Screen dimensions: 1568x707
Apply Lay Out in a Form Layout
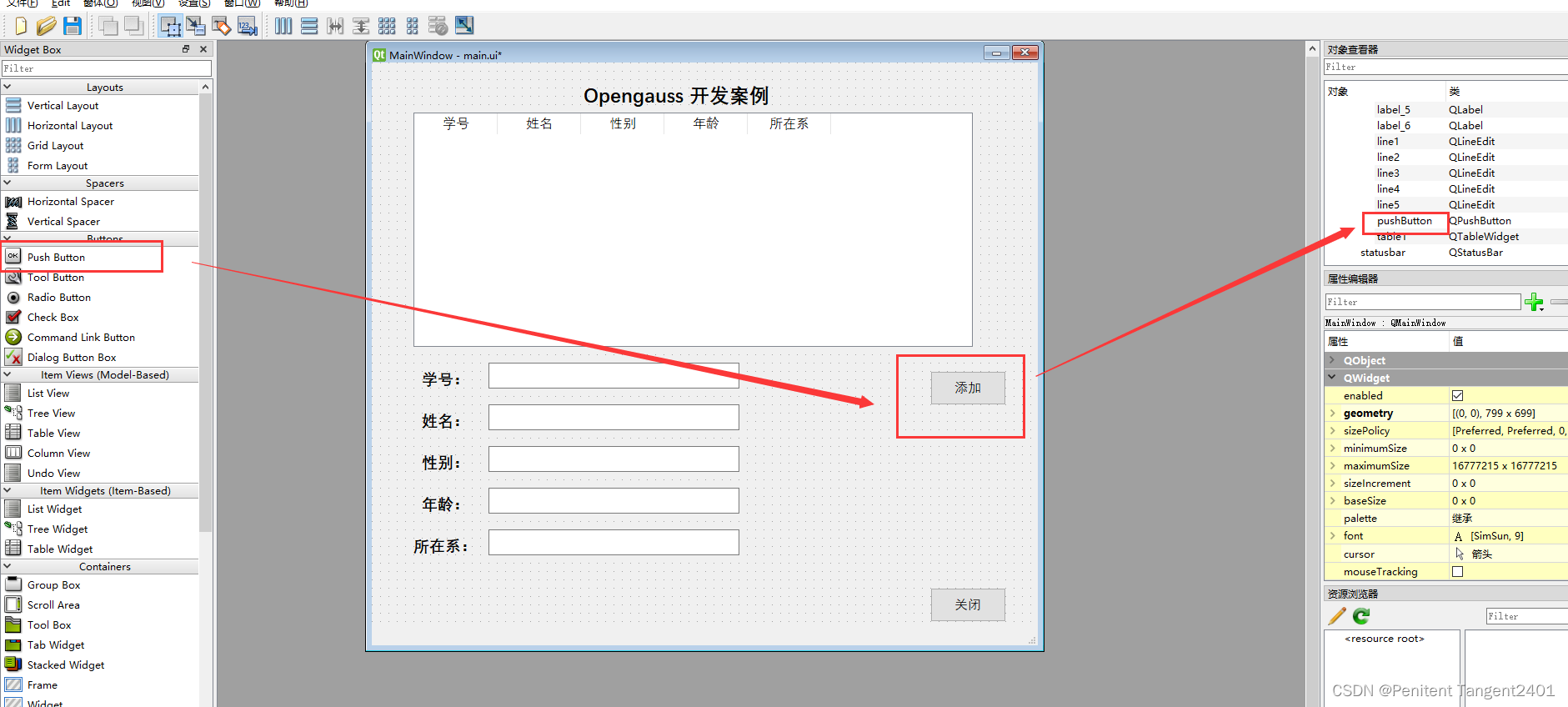coord(413,26)
